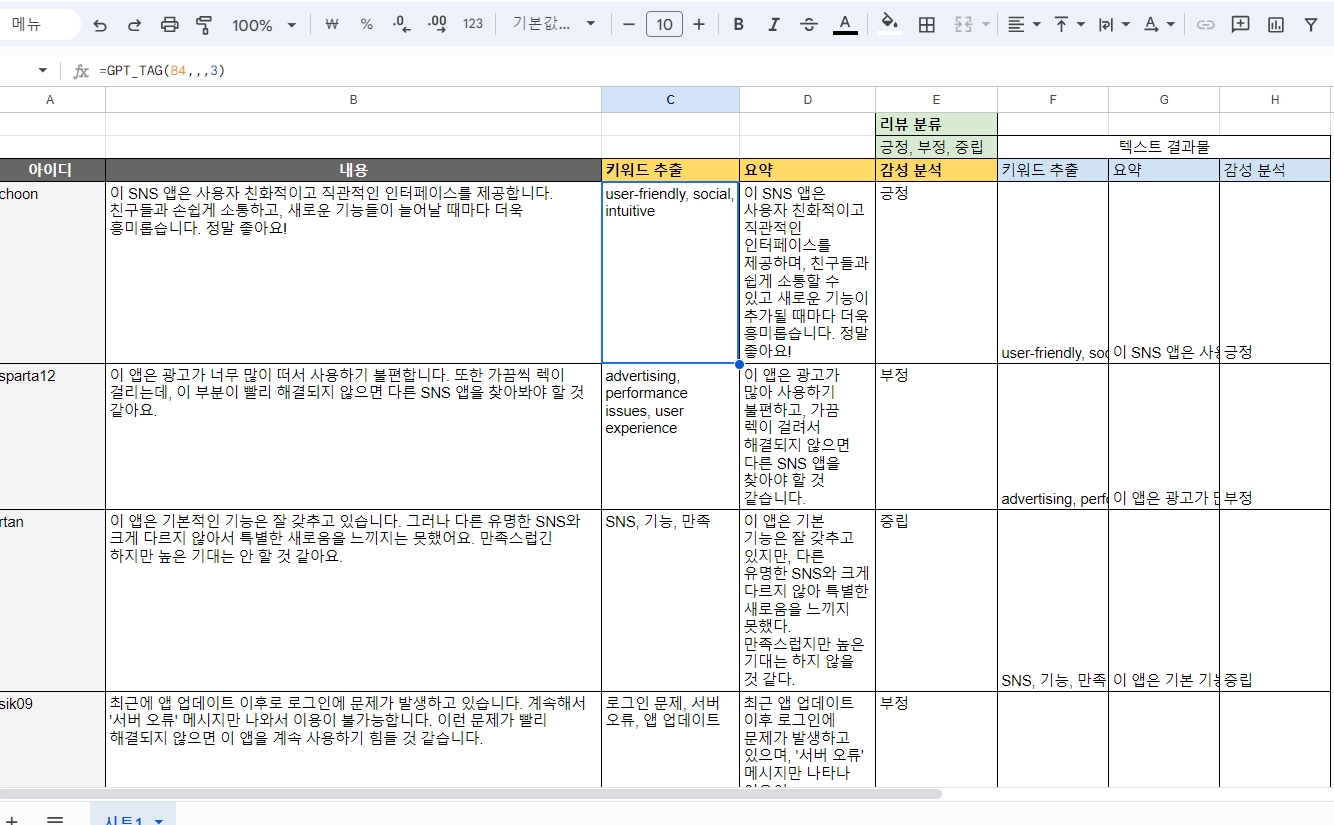Select column E header
This screenshot has height=825, width=1334.
pos(936,99)
